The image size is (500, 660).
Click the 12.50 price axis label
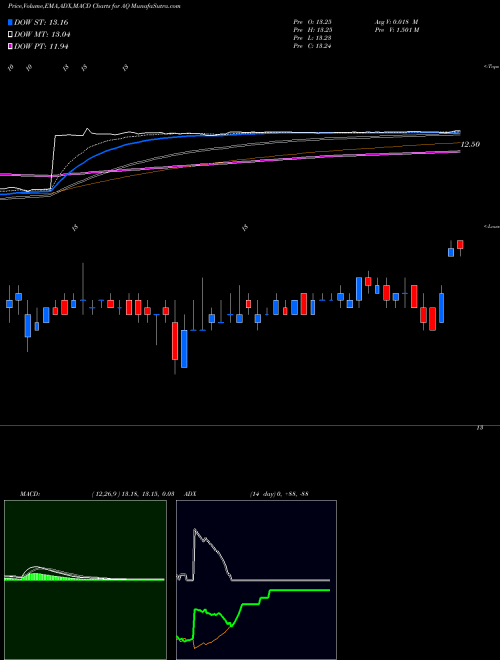[x=471, y=144]
